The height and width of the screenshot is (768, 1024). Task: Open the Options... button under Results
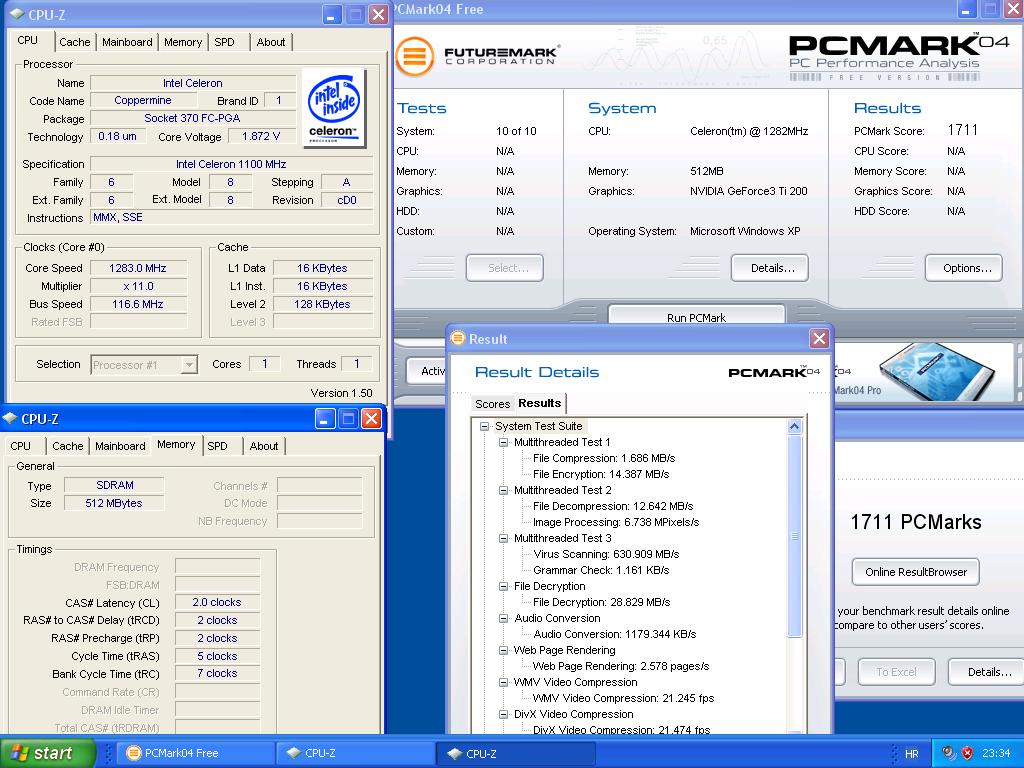[964, 268]
